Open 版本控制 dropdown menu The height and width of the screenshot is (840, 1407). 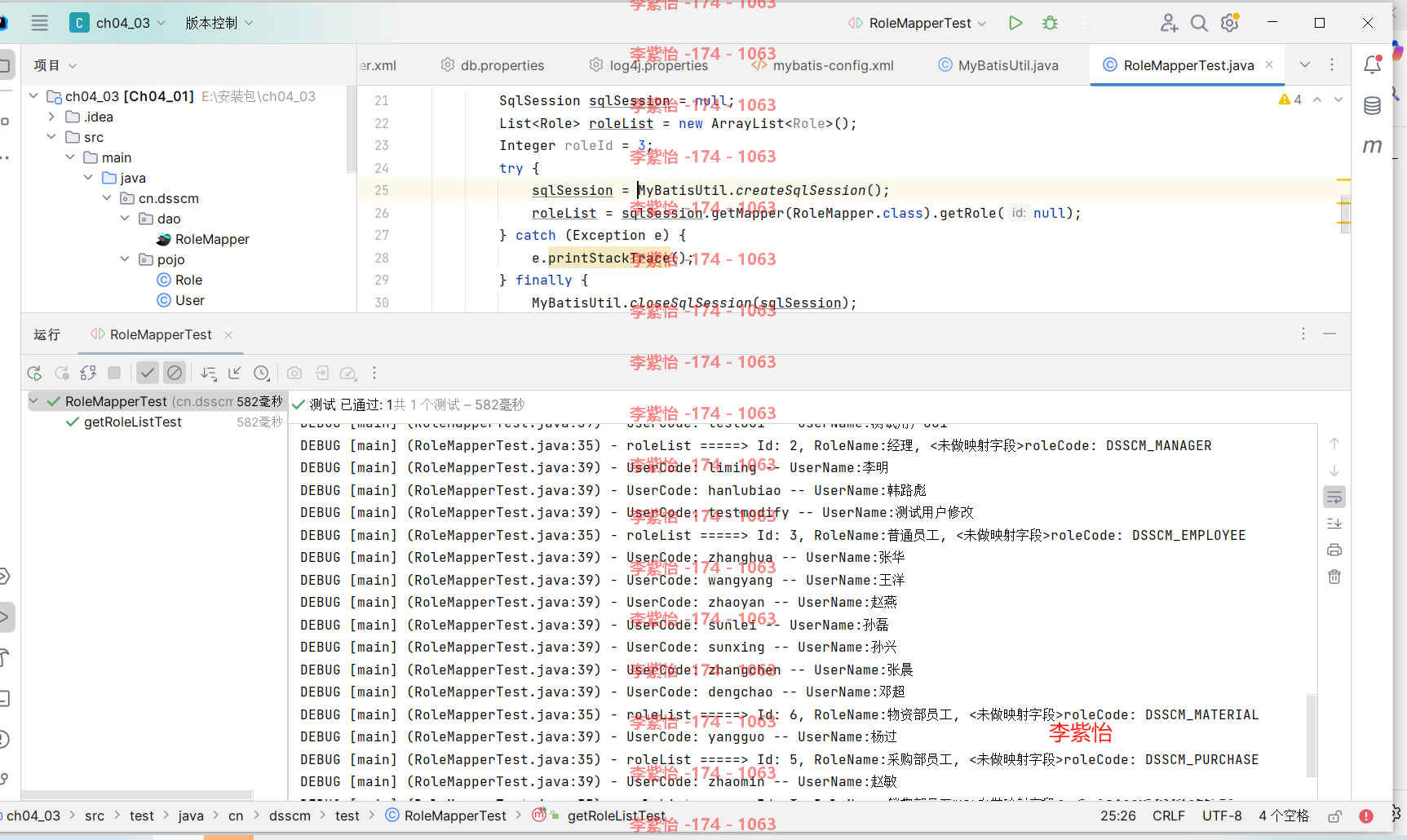pyautogui.click(x=219, y=23)
